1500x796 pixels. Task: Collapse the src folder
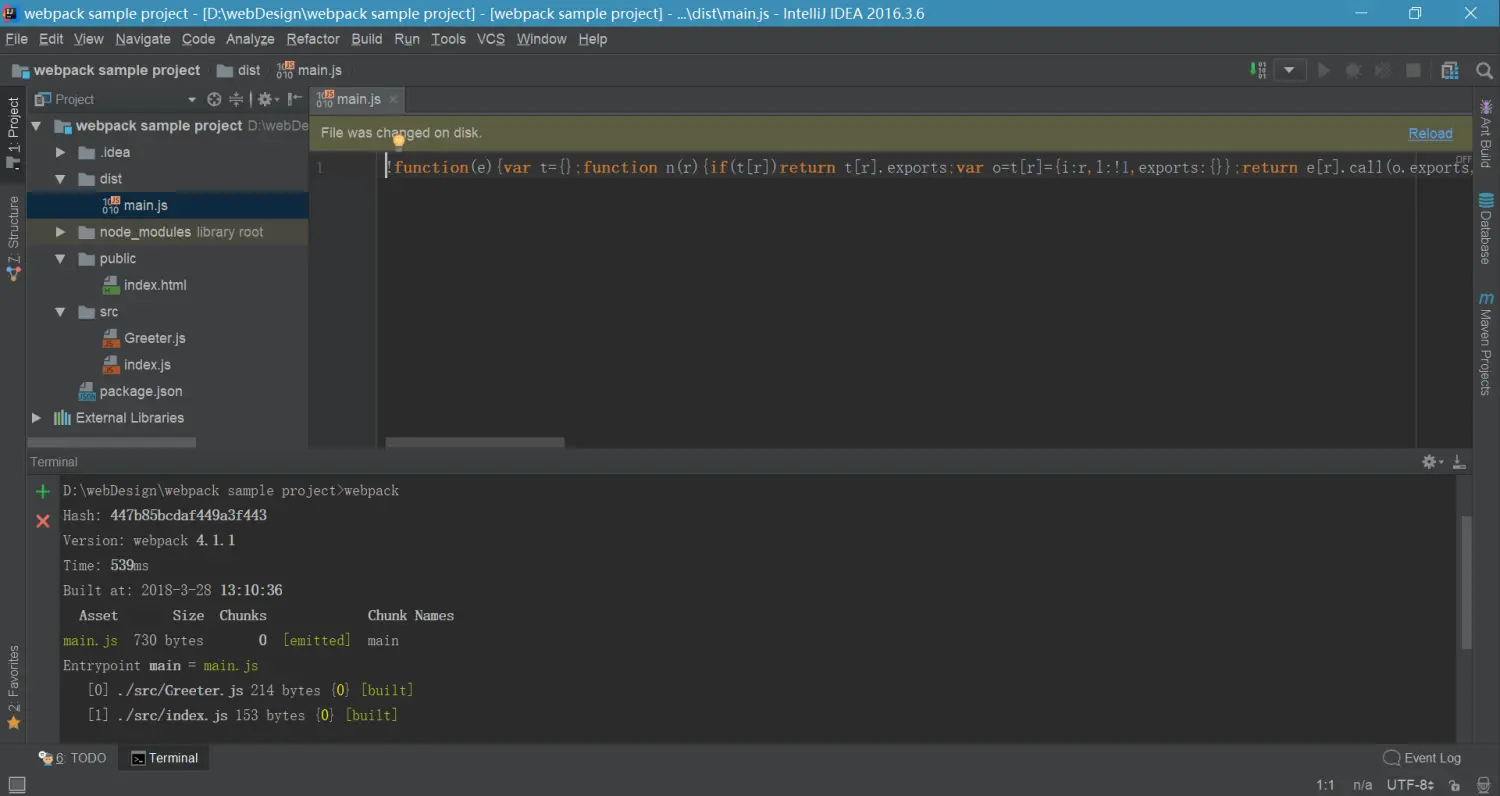[61, 312]
